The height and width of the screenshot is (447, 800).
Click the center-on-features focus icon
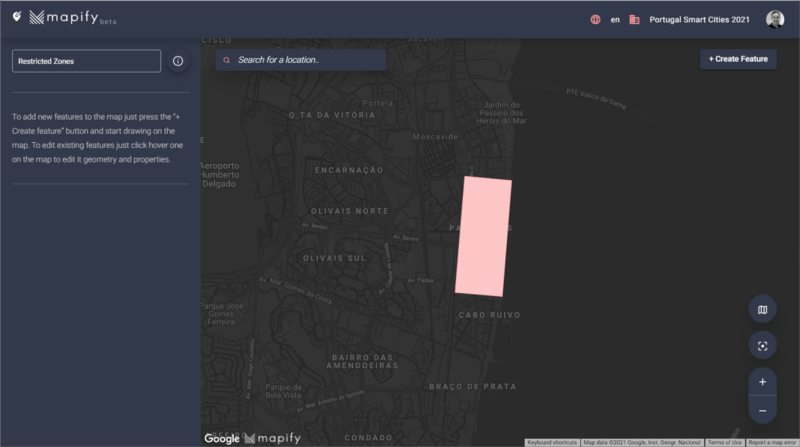tap(762, 346)
